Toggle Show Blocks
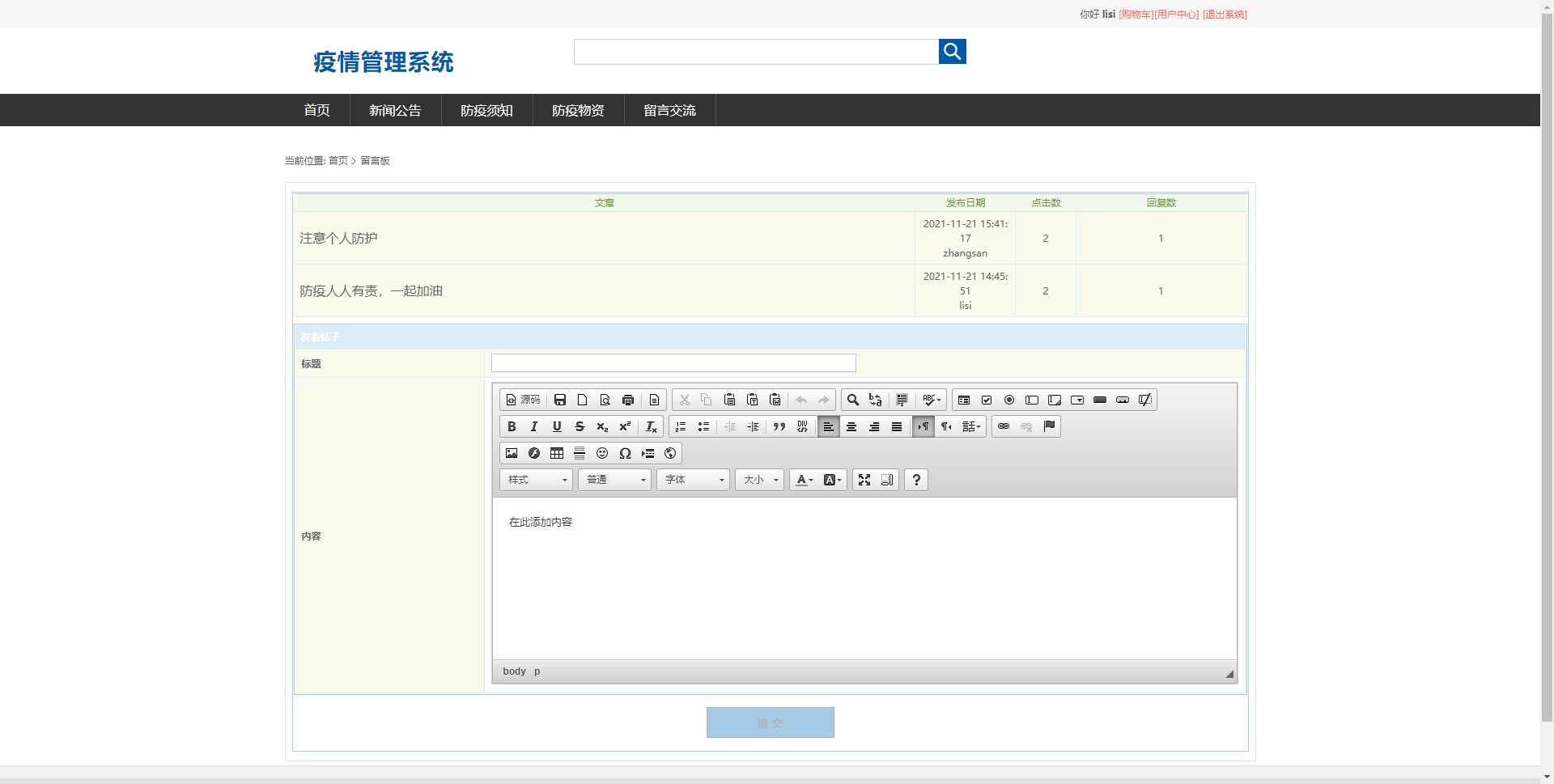The image size is (1554, 784). click(x=887, y=480)
